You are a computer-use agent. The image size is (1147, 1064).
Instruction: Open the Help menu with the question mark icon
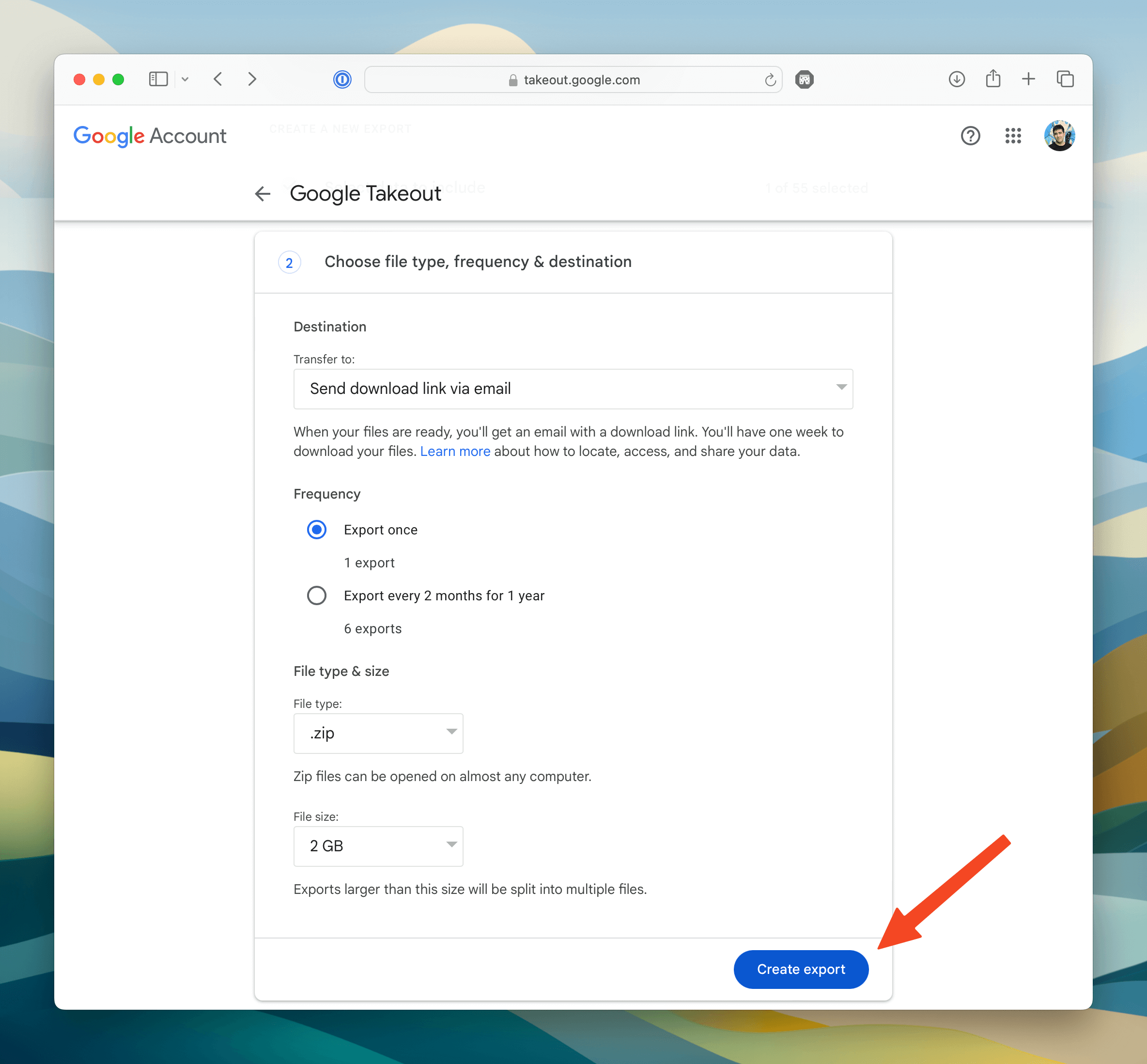970,136
